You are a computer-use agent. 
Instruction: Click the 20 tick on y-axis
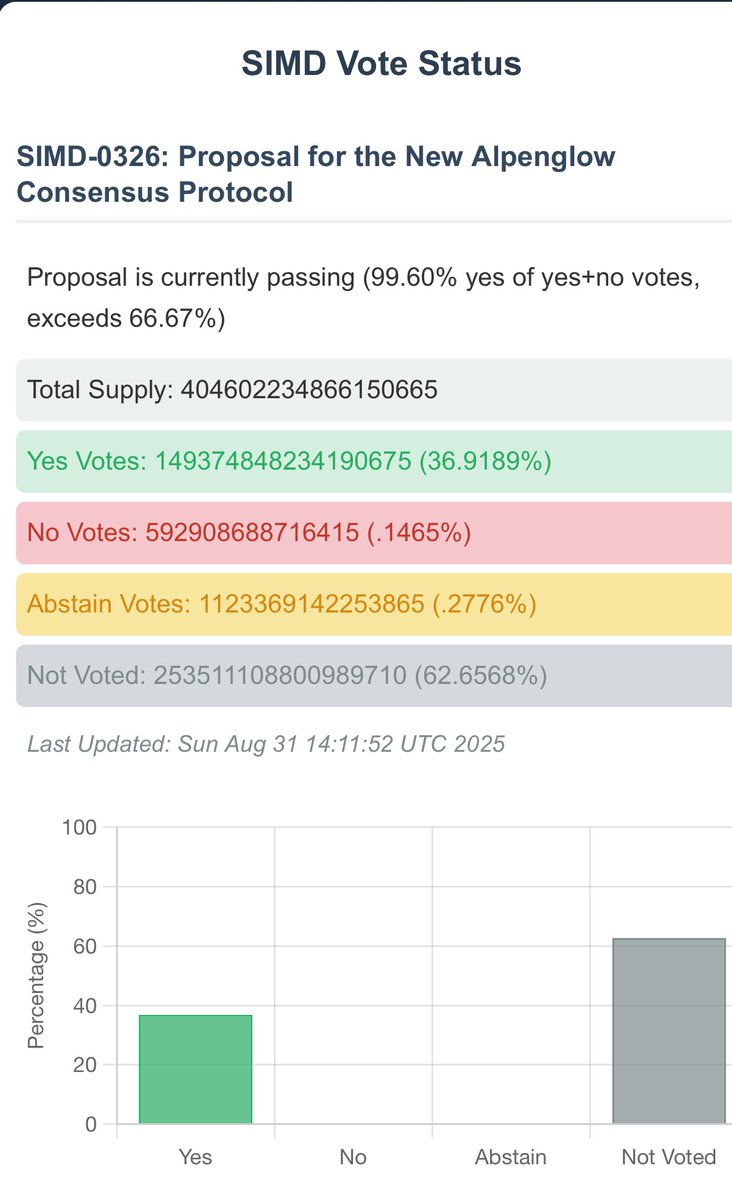coord(84,1065)
